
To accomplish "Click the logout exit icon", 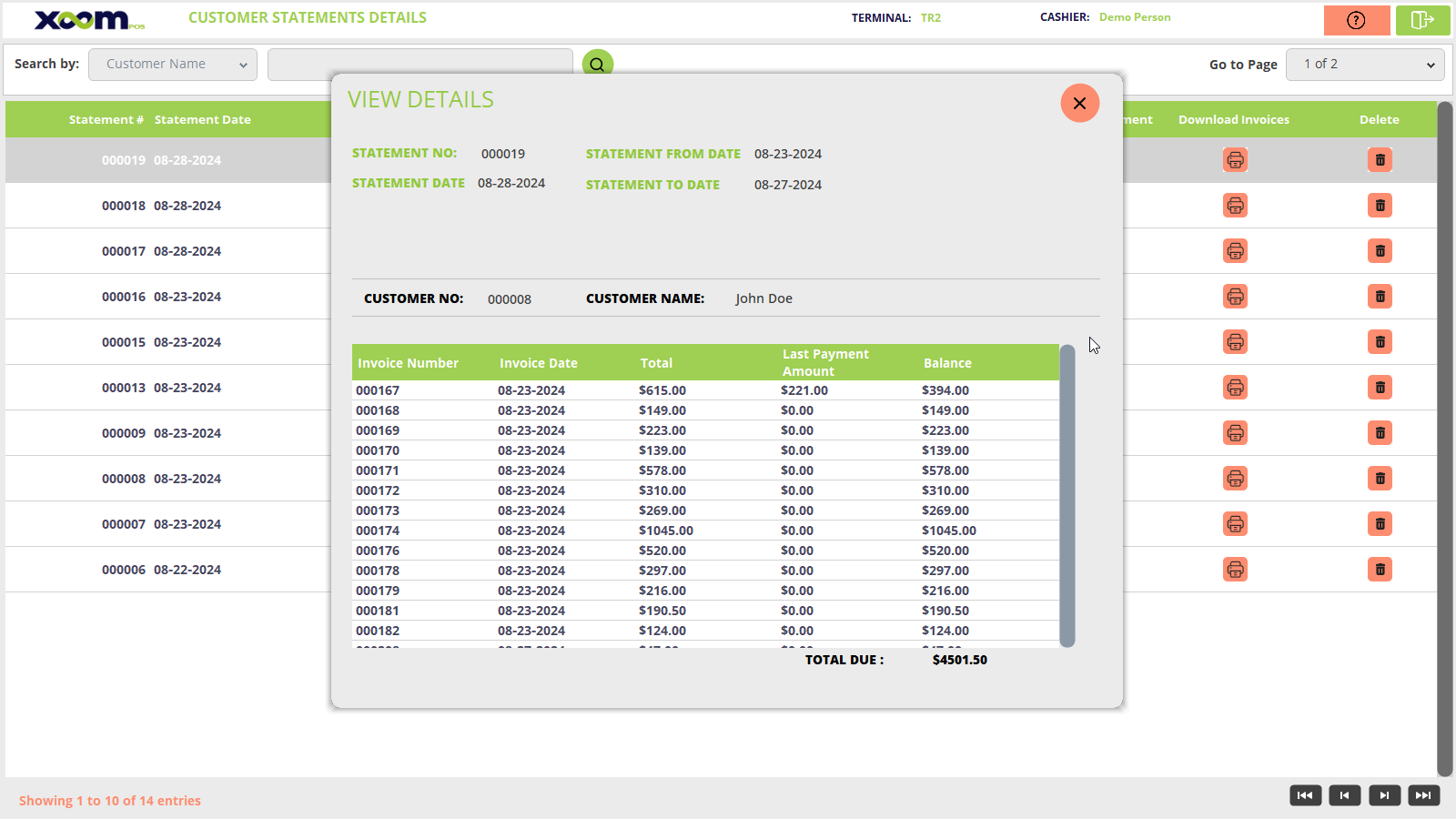I will (x=1422, y=20).
